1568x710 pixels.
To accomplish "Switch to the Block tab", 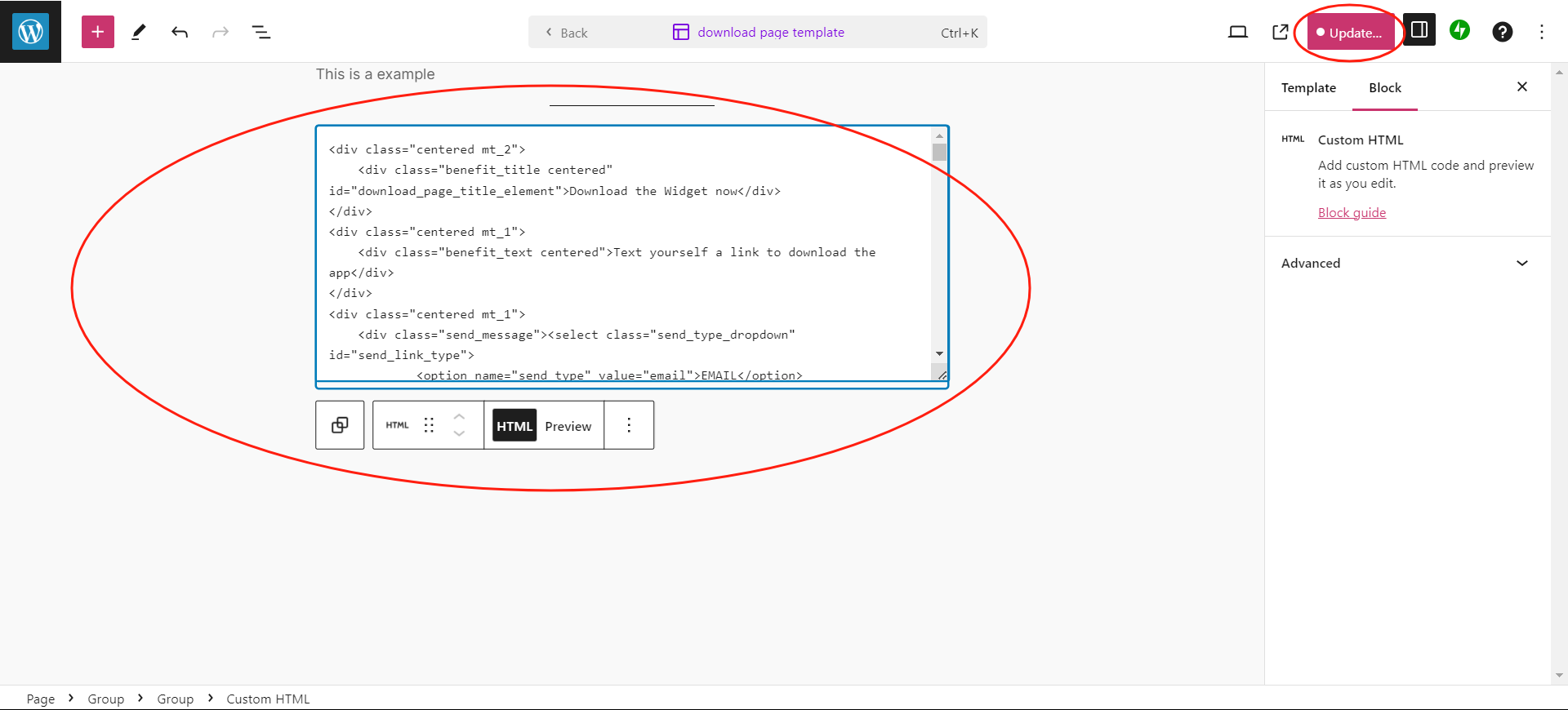I will tap(1385, 87).
